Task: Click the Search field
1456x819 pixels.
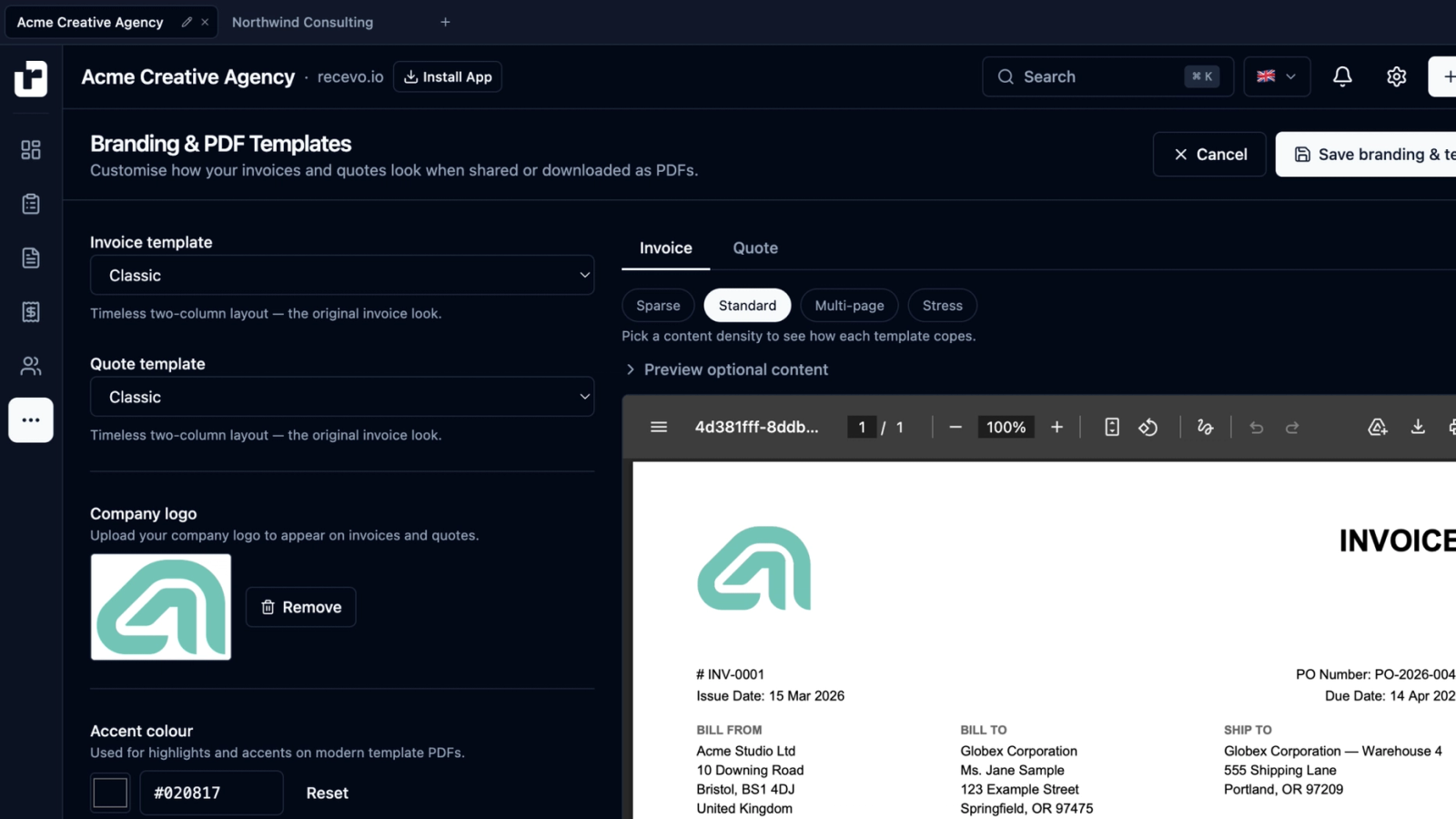Action: click(1107, 76)
